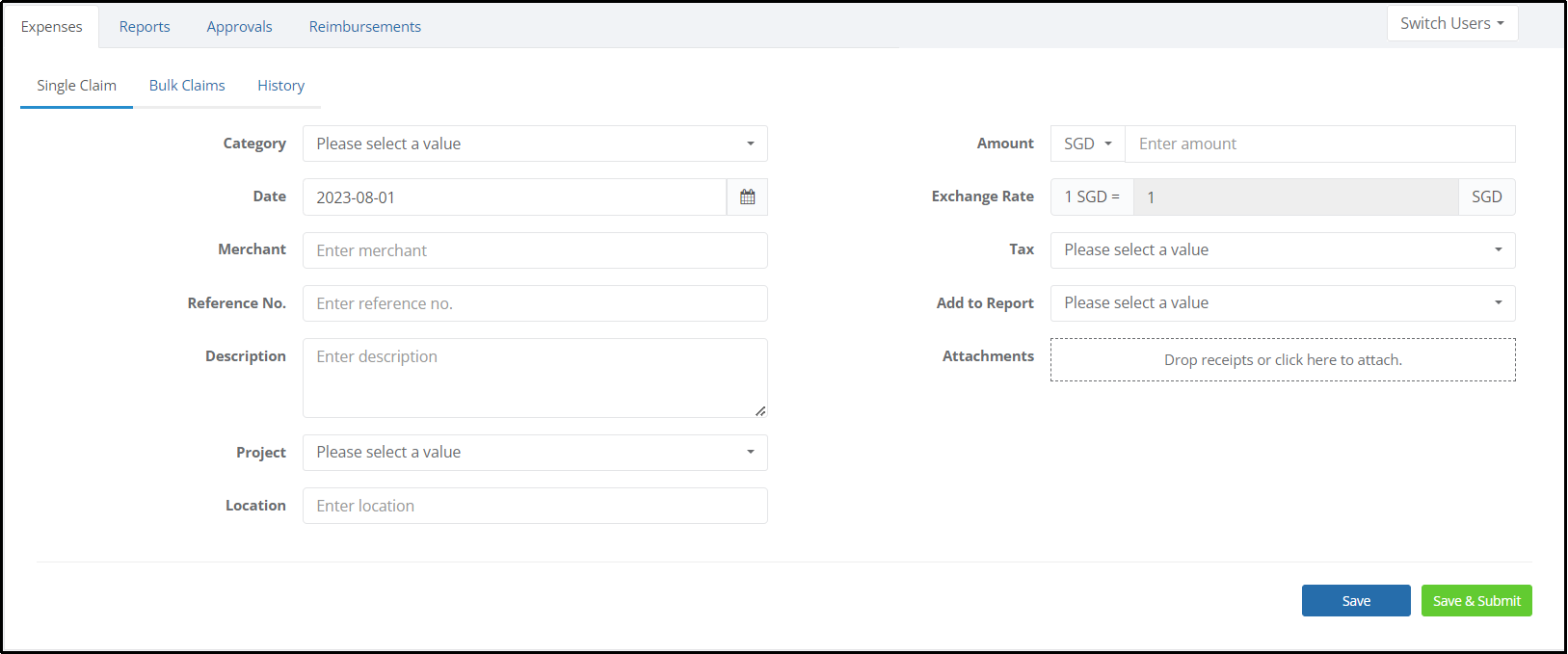Screen dimensions: 1568x654
Task: Expand the Tax dropdown
Action: (1283, 249)
